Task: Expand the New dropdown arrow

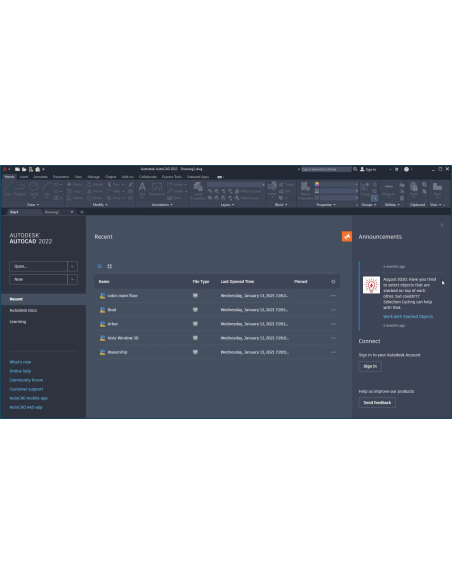Action: [x=73, y=279]
